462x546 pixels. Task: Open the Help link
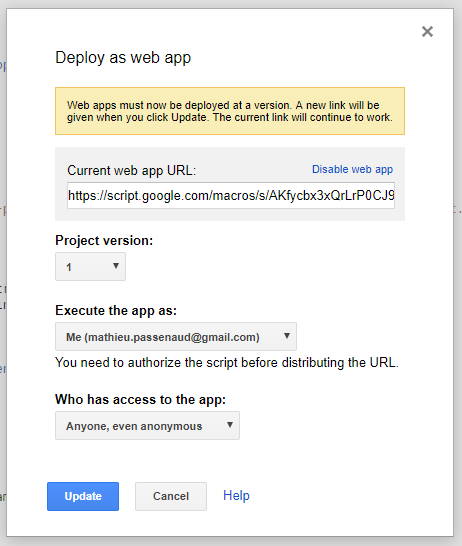236,496
